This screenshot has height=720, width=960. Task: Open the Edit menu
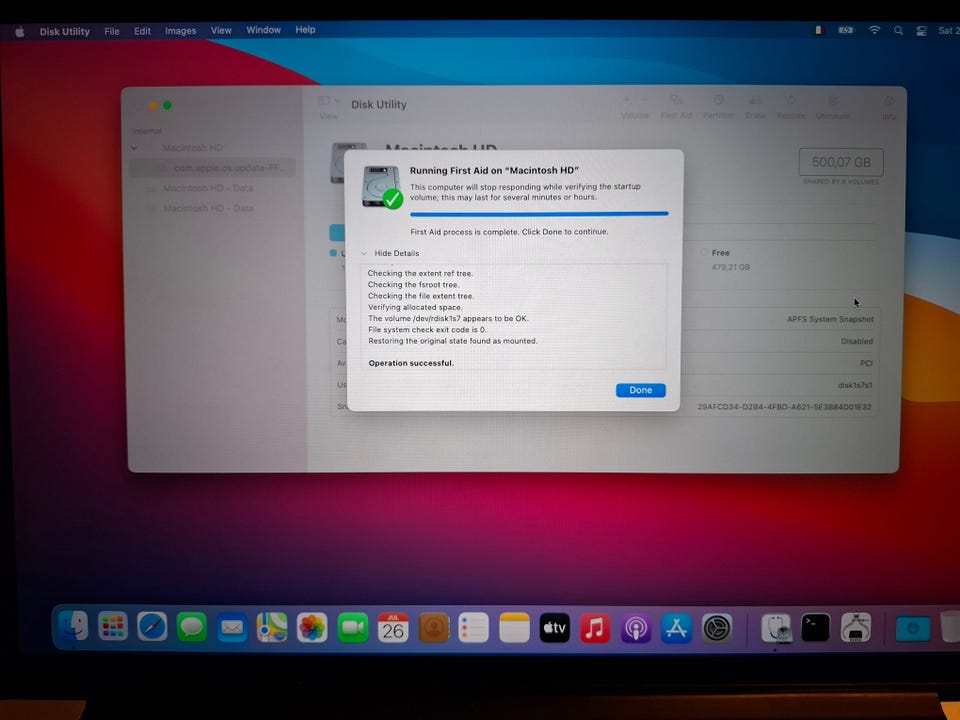pyautogui.click(x=143, y=31)
